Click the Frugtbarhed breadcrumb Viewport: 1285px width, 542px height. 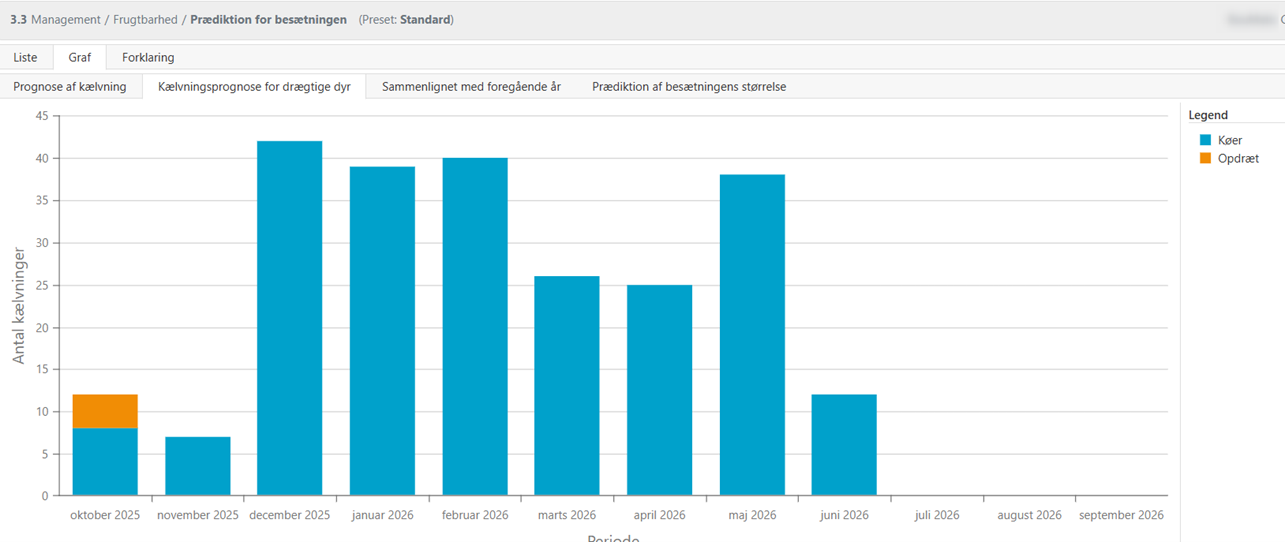145,20
